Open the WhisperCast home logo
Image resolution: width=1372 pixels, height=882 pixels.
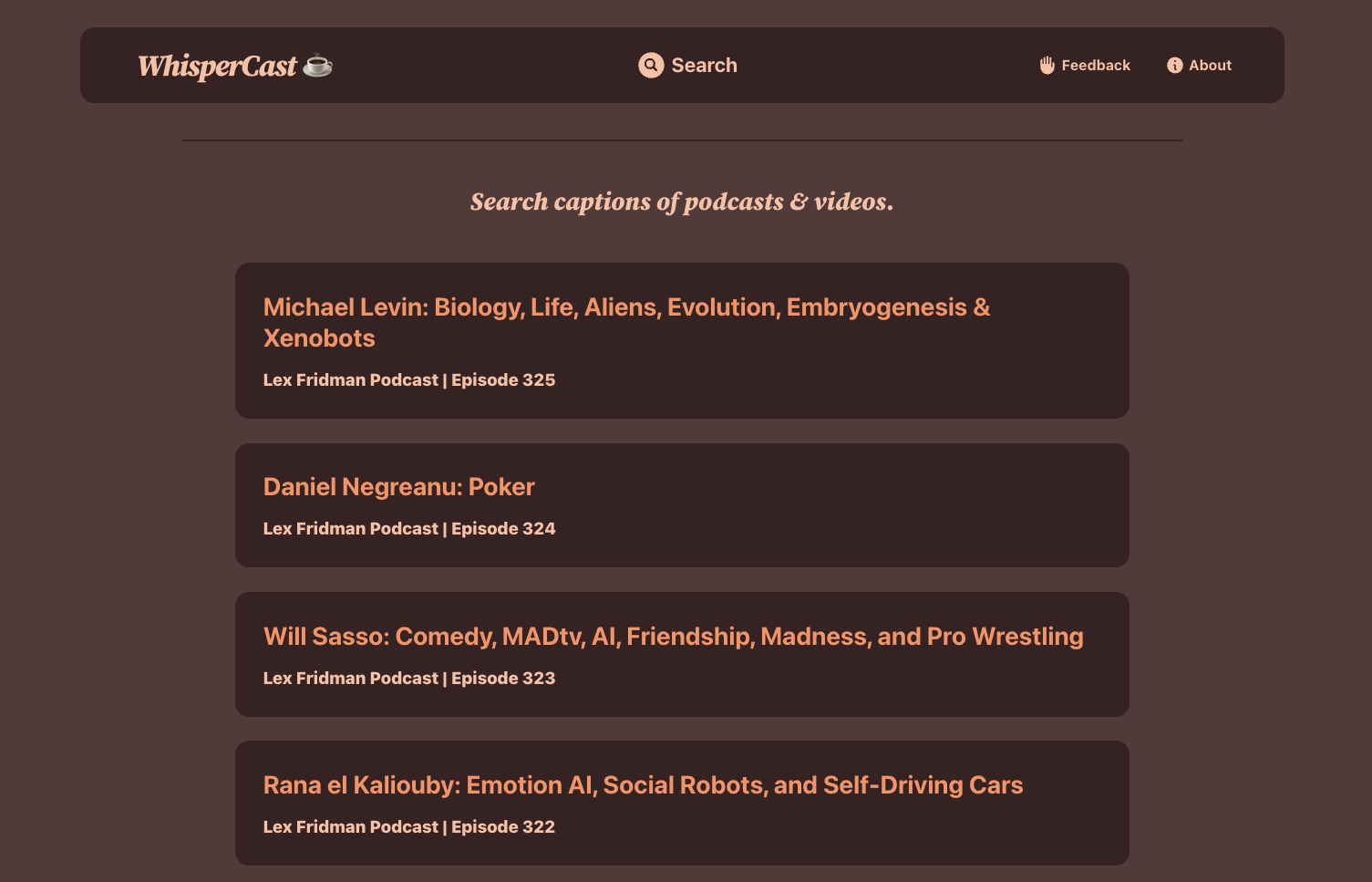235,66
